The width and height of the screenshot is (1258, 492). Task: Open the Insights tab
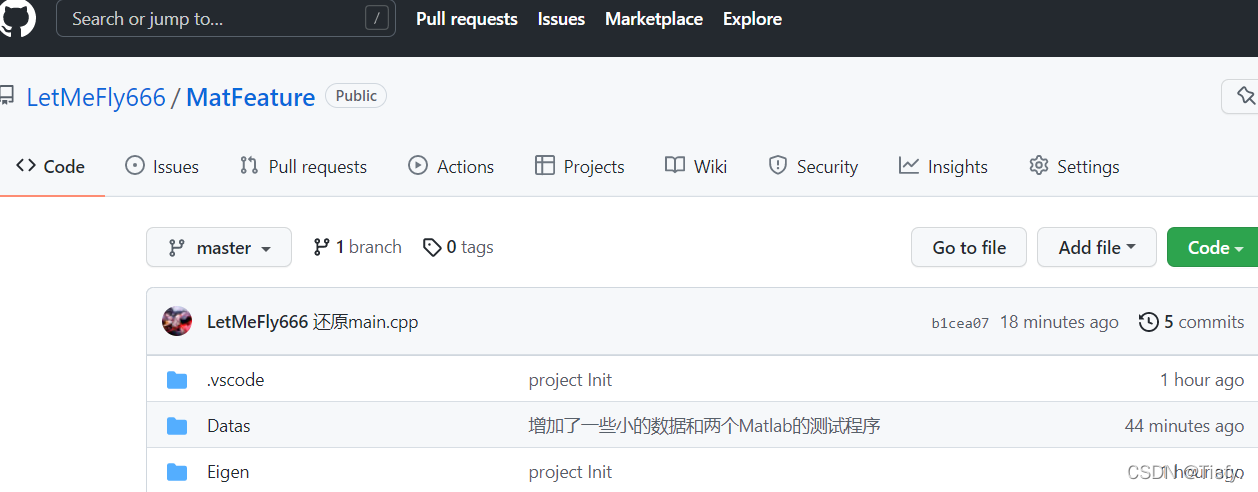(943, 167)
